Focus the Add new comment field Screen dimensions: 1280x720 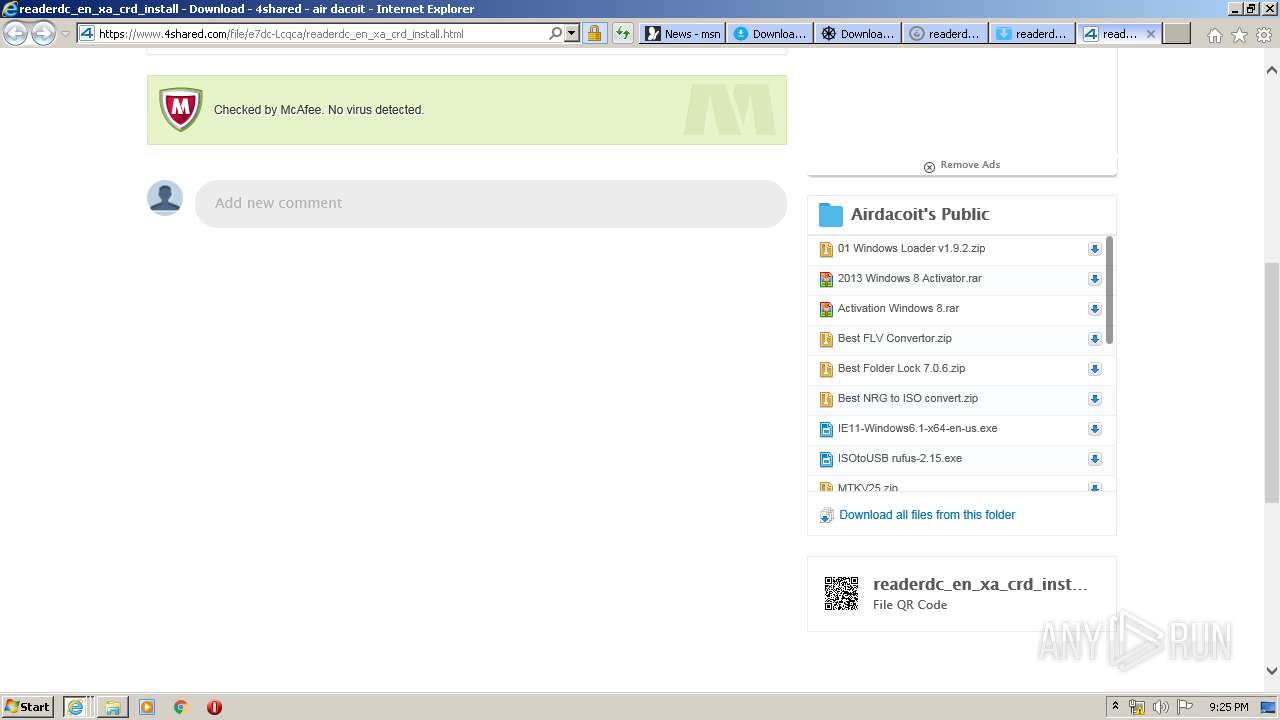click(491, 203)
